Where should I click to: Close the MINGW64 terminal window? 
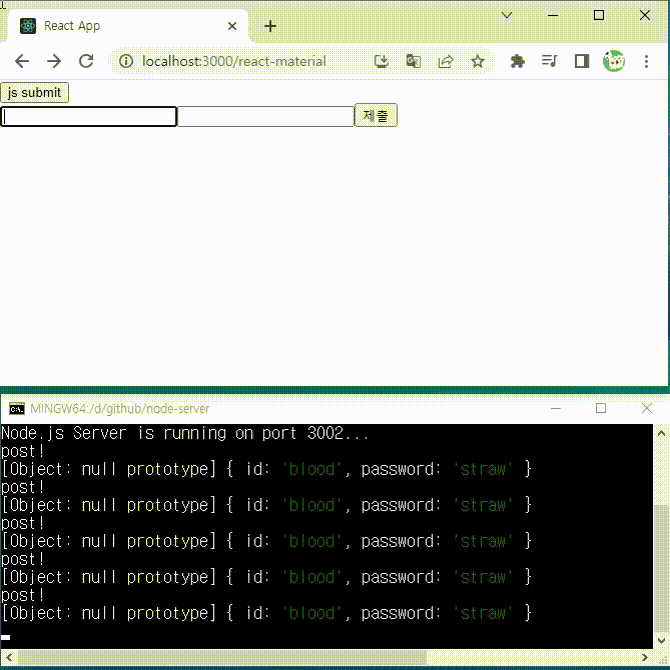(646, 408)
